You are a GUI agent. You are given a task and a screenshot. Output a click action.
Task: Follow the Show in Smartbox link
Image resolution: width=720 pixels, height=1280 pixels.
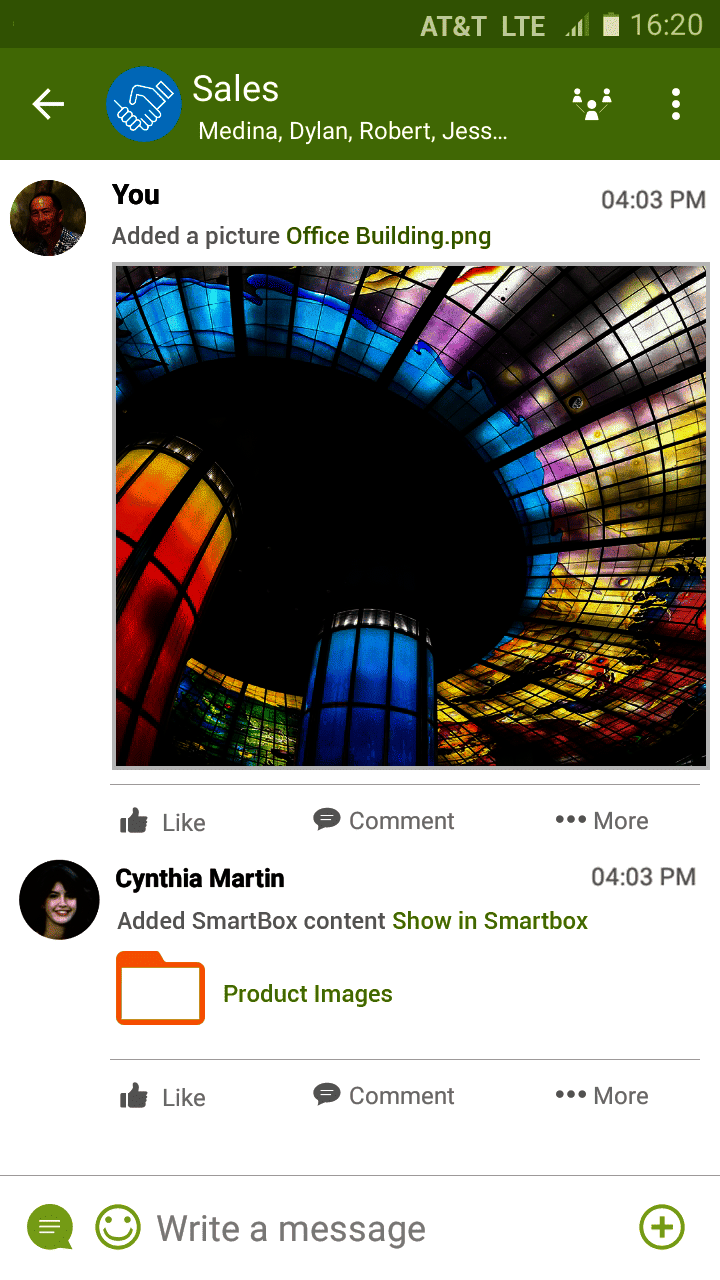[x=490, y=921]
